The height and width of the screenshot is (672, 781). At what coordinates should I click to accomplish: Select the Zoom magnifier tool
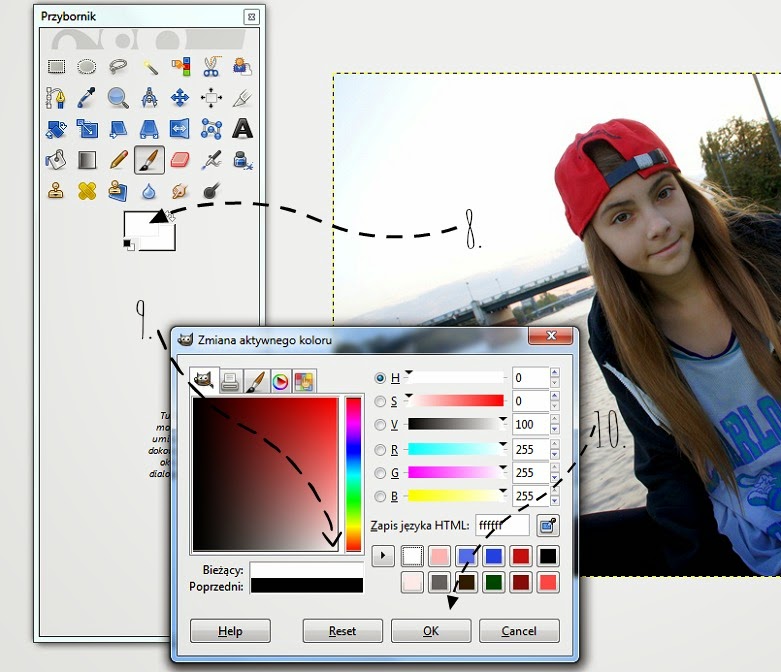pos(118,98)
